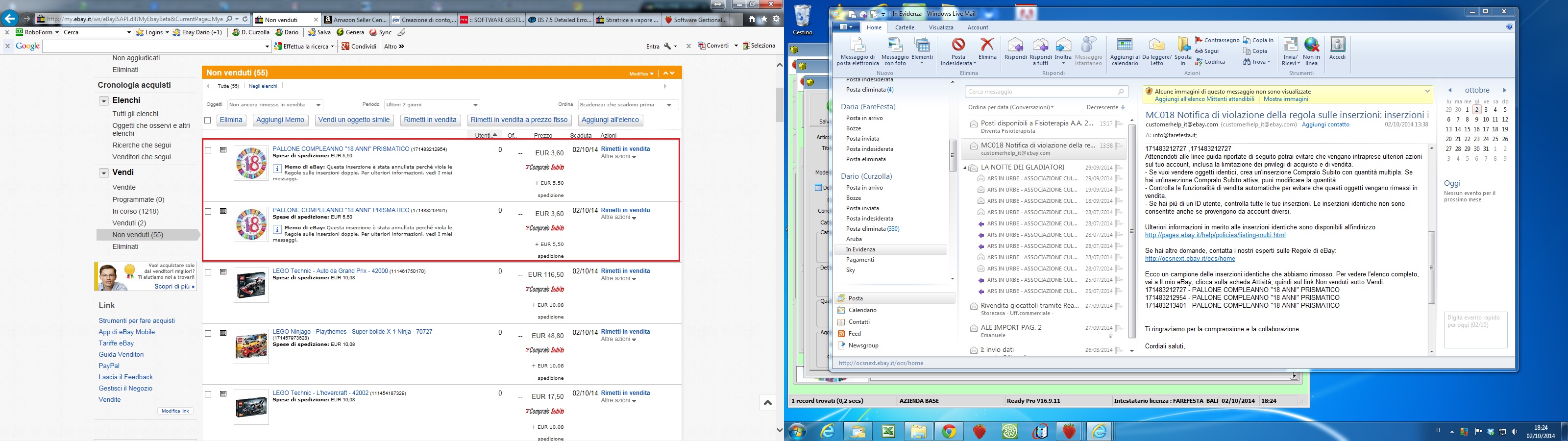
Task: Click the Accedi icon in Windows Live Mail
Action: [x=1337, y=49]
